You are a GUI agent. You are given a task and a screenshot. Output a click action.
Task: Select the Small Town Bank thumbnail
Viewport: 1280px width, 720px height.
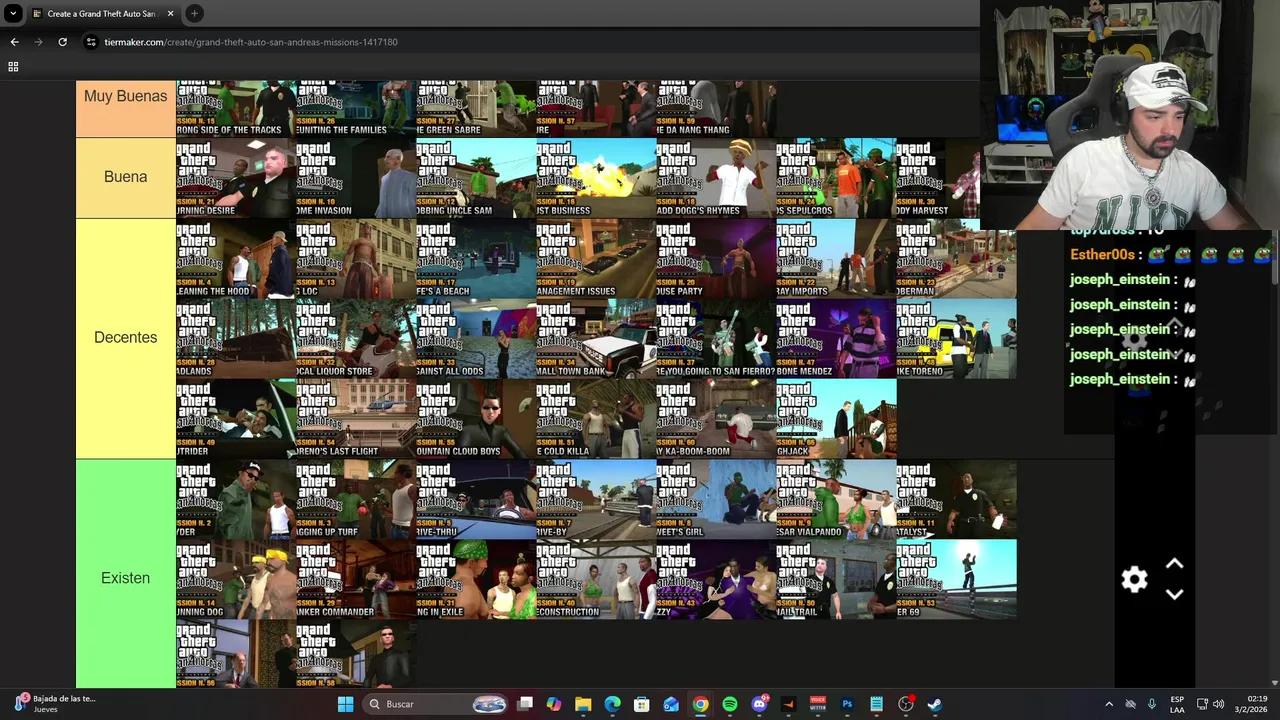[596, 338]
